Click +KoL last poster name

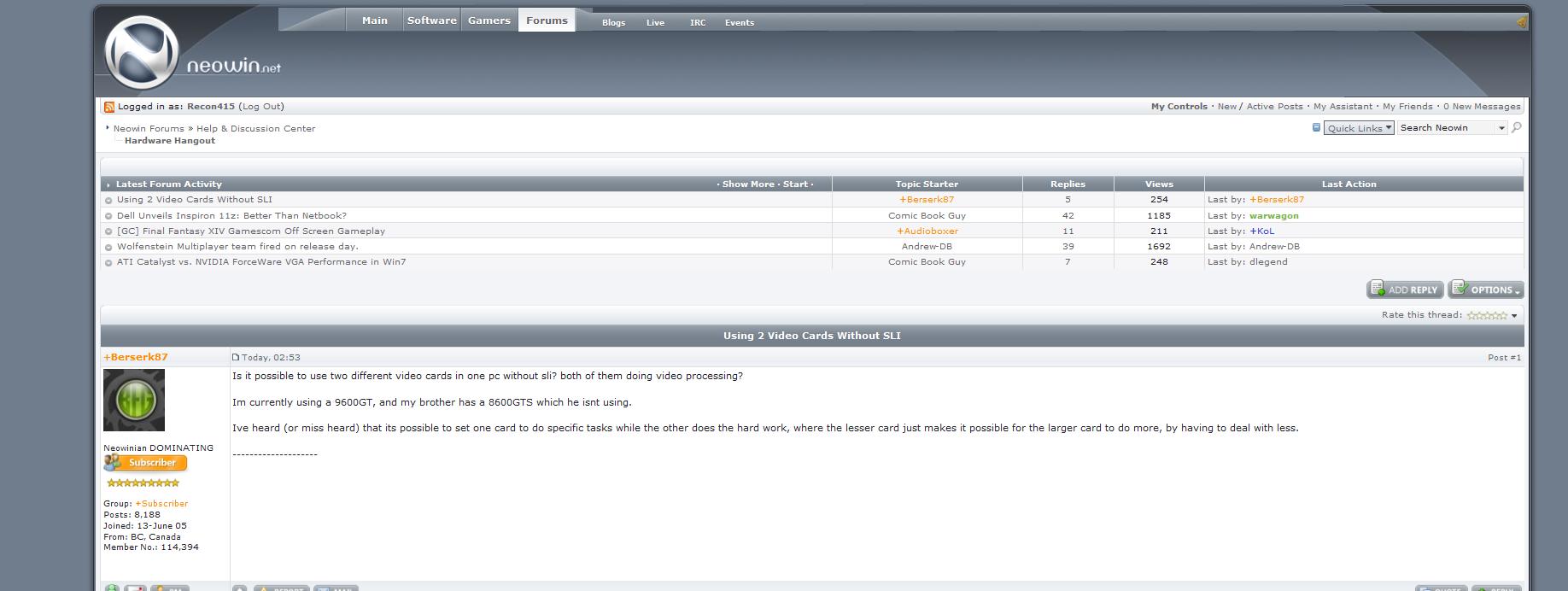(1262, 231)
